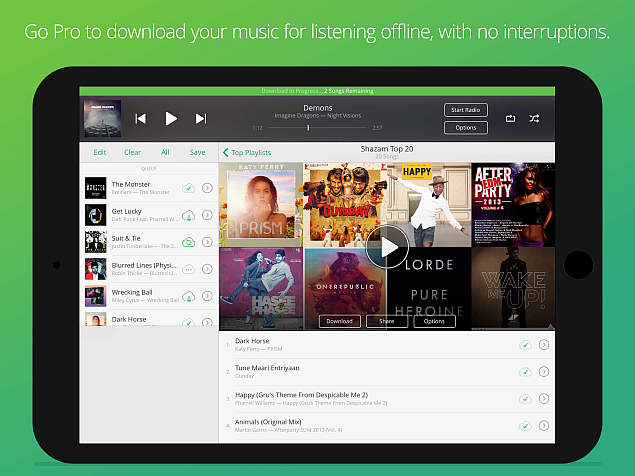
Task: Select Animals (Original Mix) in playlist
Action: pos(387,426)
